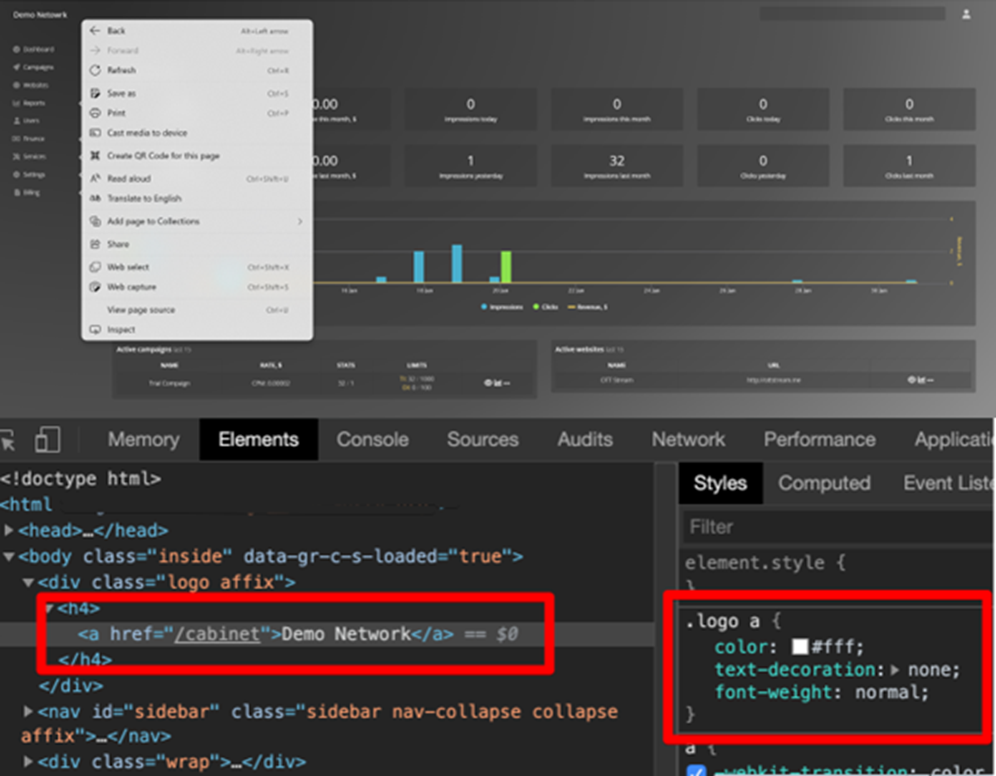Open the Sources tab

(483, 439)
